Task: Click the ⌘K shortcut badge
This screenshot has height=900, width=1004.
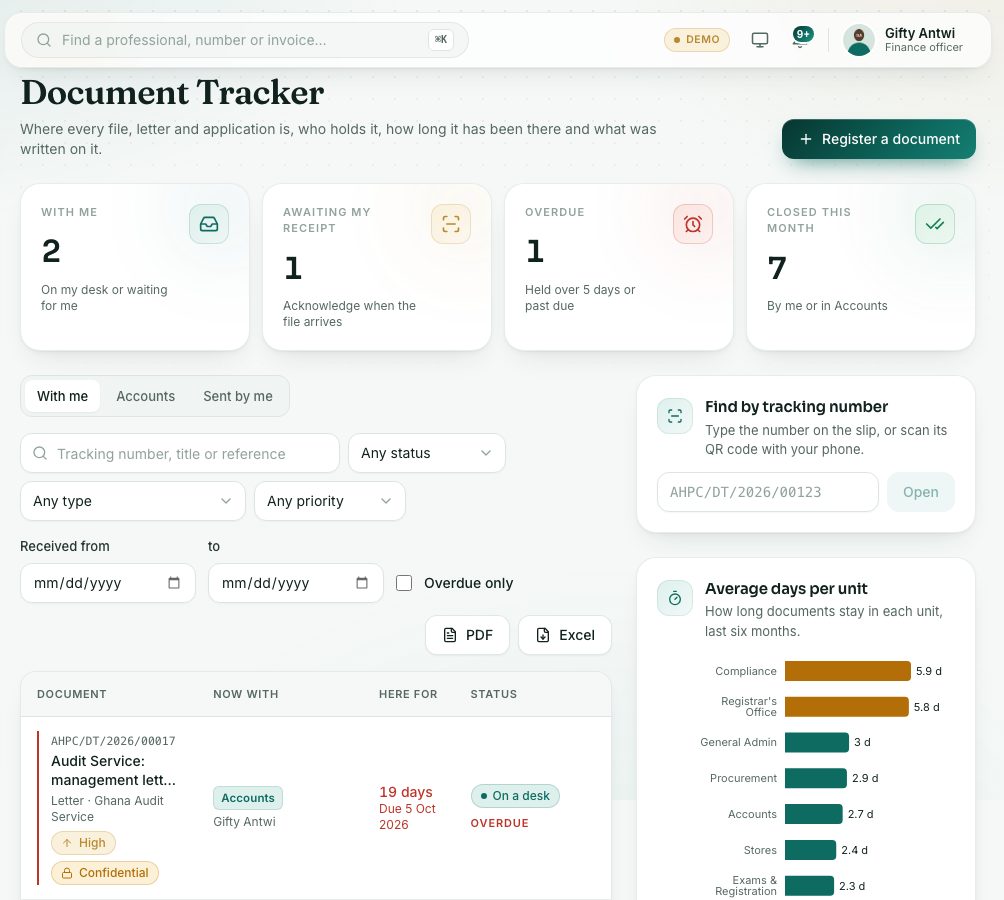Action: (x=441, y=39)
